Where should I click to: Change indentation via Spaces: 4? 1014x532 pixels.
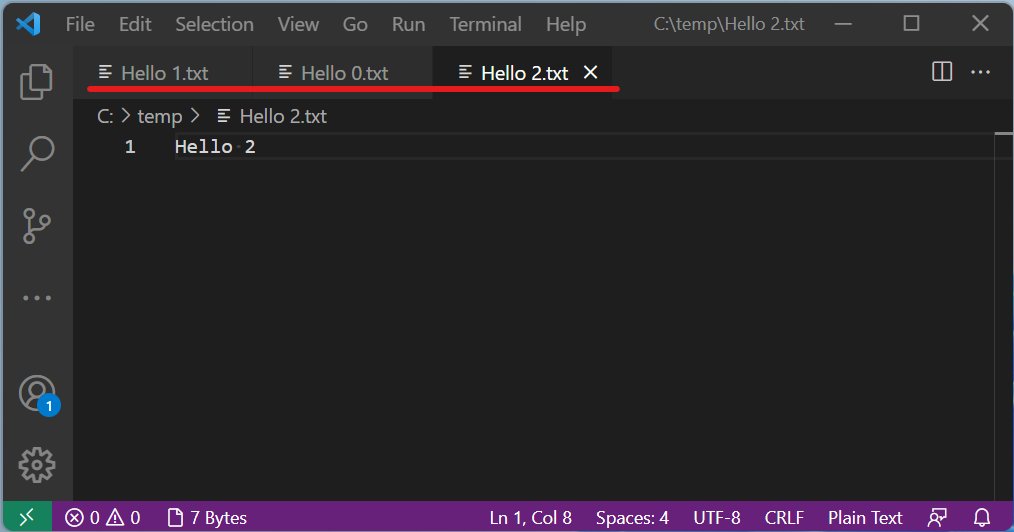pos(632,518)
